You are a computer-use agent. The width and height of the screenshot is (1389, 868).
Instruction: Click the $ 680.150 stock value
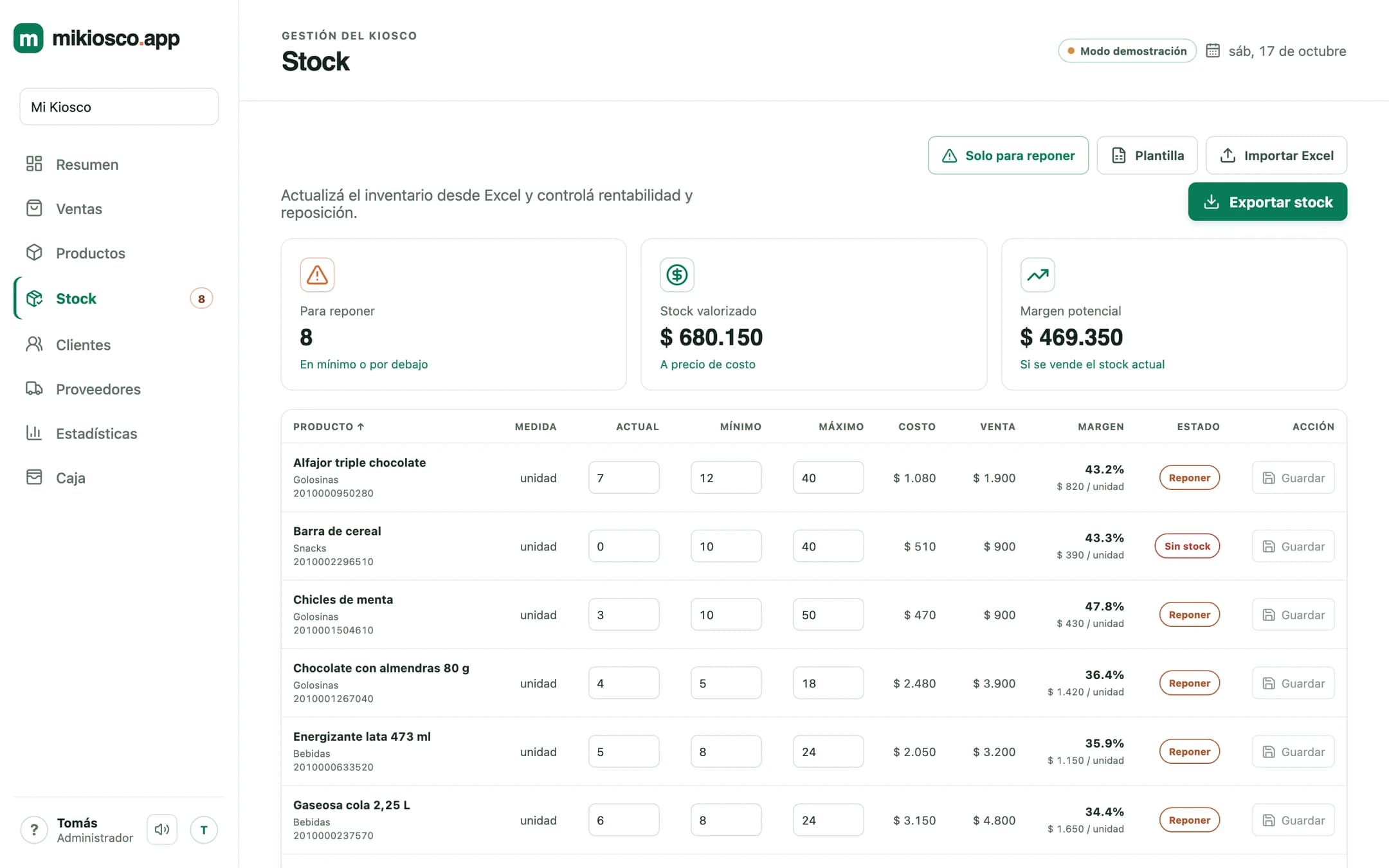(x=711, y=337)
